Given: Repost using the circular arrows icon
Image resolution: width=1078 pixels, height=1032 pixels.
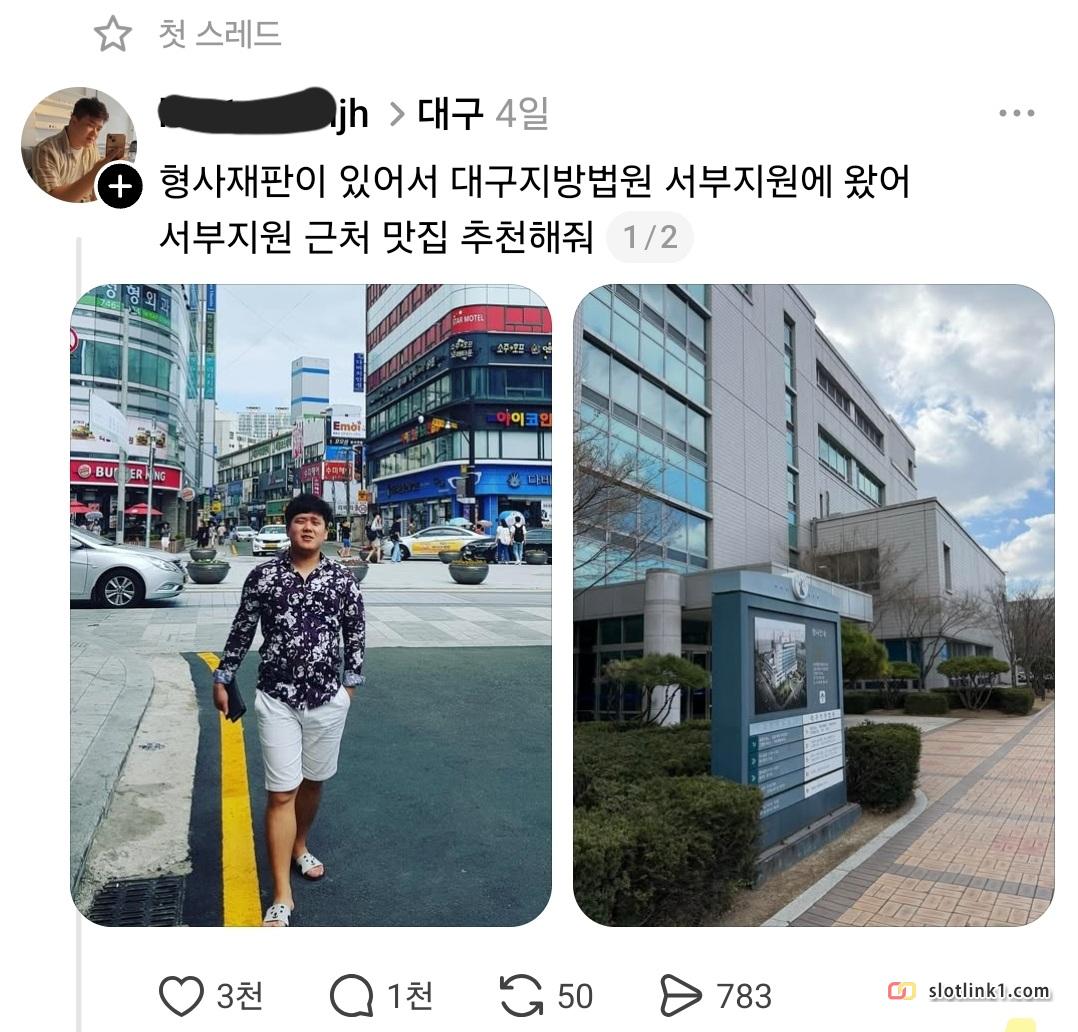Looking at the screenshot, I should pos(521,996).
